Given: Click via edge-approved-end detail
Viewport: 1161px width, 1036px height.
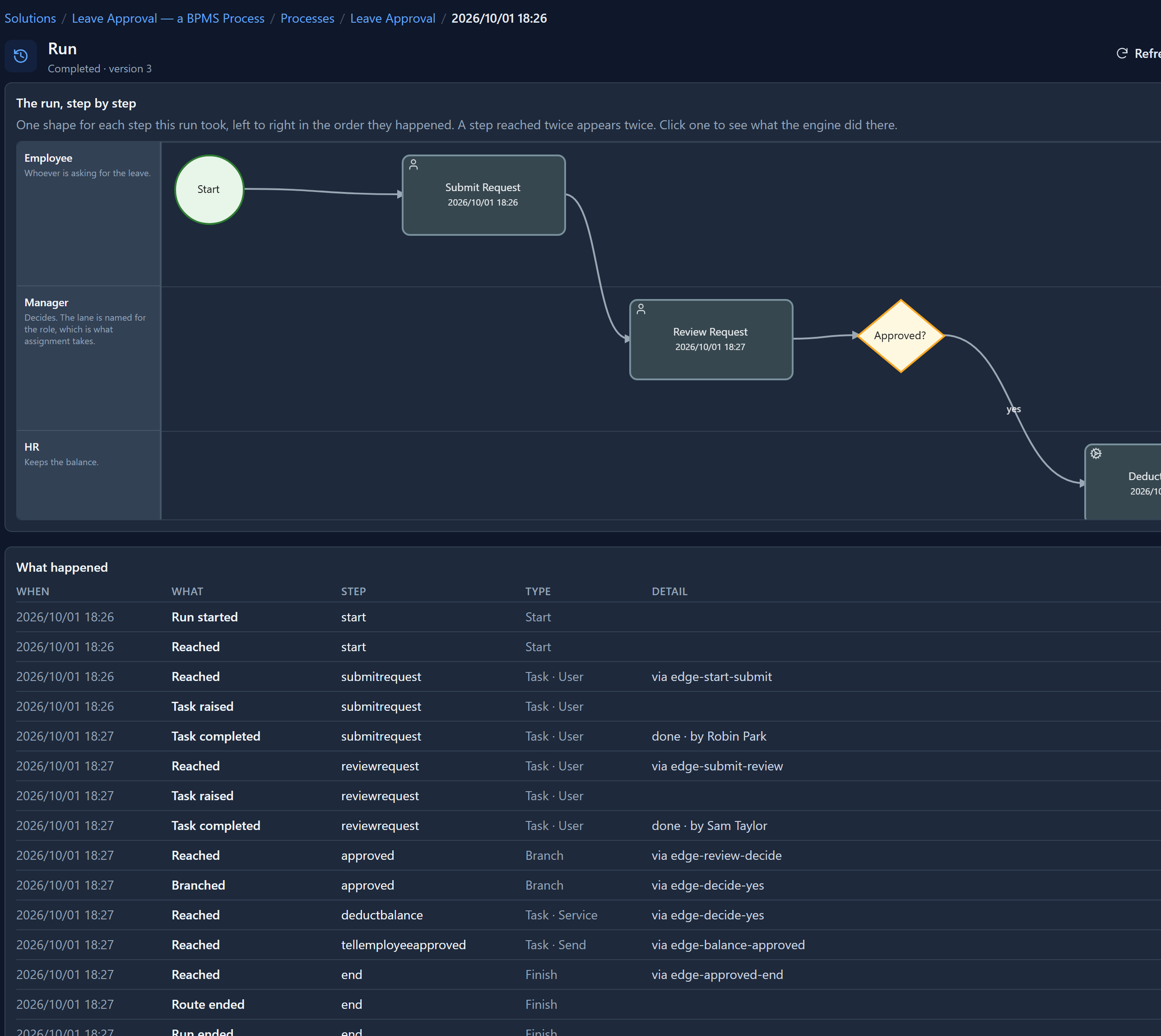Looking at the screenshot, I should point(717,975).
